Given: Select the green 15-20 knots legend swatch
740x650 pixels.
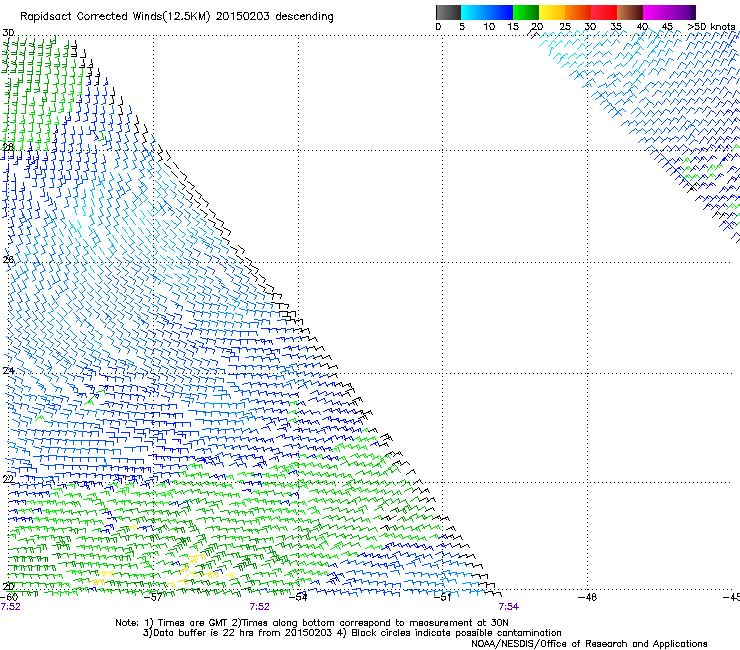Looking at the screenshot, I should (x=526, y=12).
